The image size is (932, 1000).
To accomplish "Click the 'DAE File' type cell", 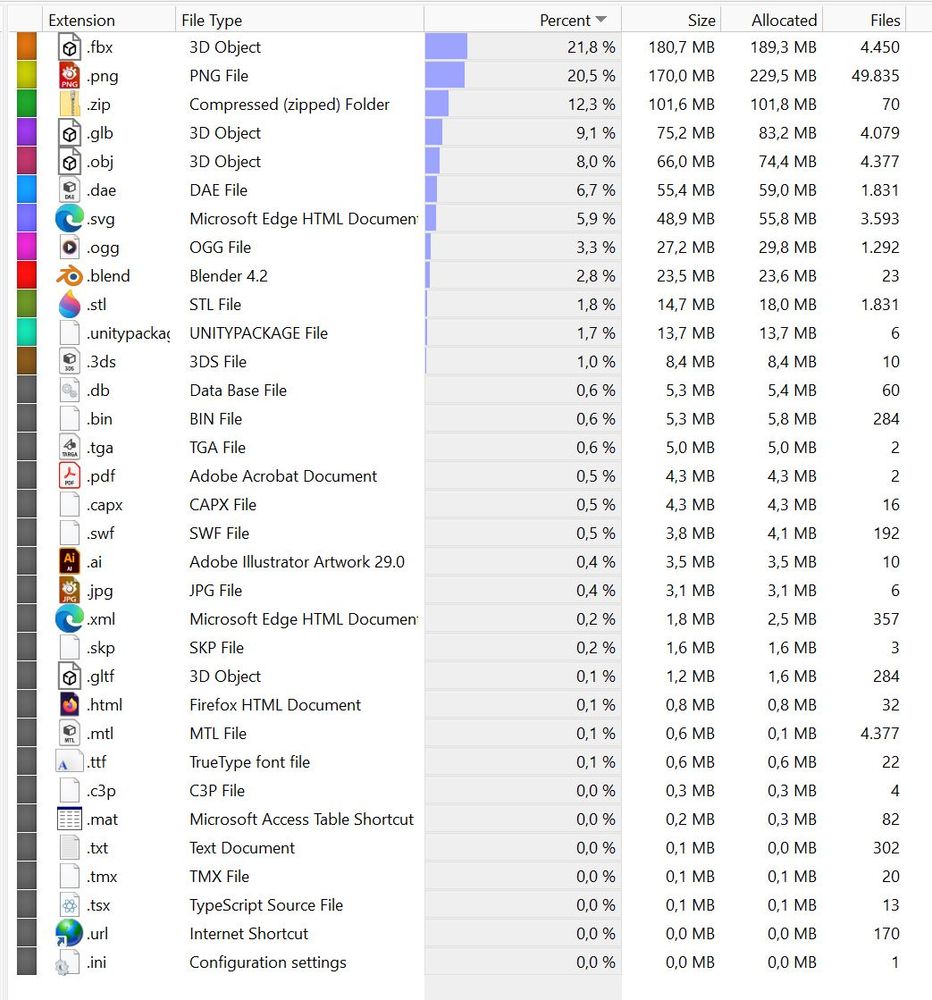I will coord(218,190).
